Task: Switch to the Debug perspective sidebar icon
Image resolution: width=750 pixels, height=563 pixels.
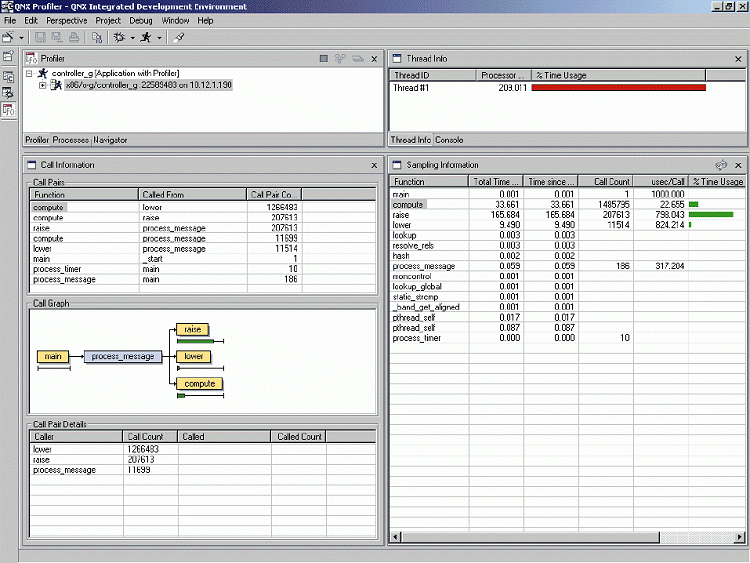Action: pos(8,93)
